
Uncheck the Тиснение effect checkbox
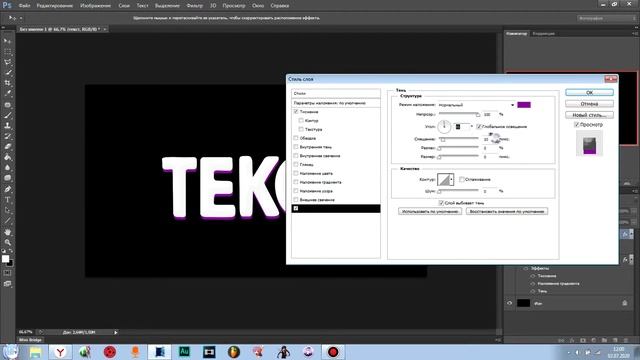tap(296, 111)
